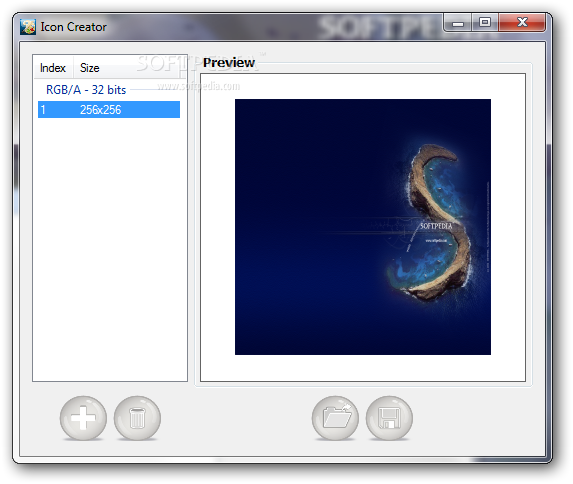Close the Icon Creator window
Image resolution: width=573 pixels, height=484 pixels.
[522, 23]
